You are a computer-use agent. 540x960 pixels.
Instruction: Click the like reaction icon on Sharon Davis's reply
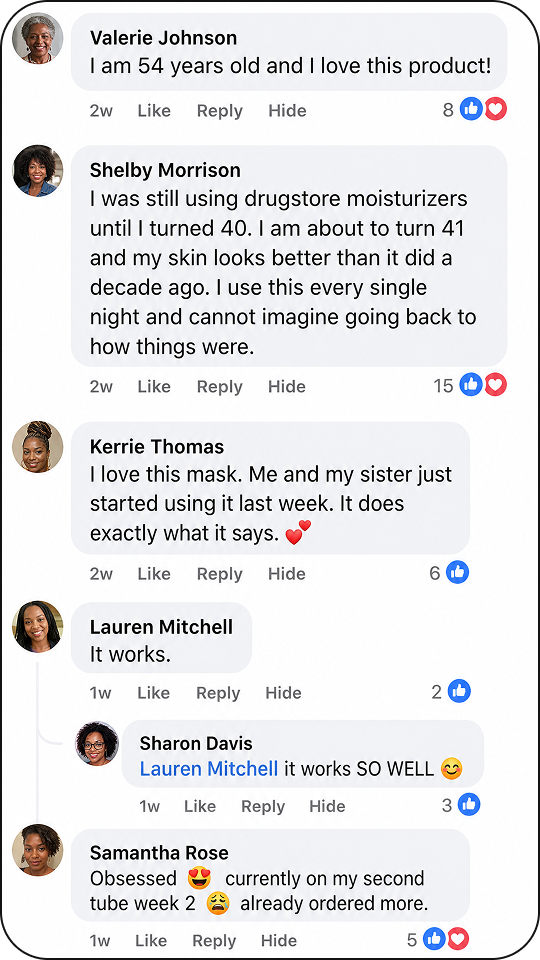pyautogui.click(x=469, y=804)
